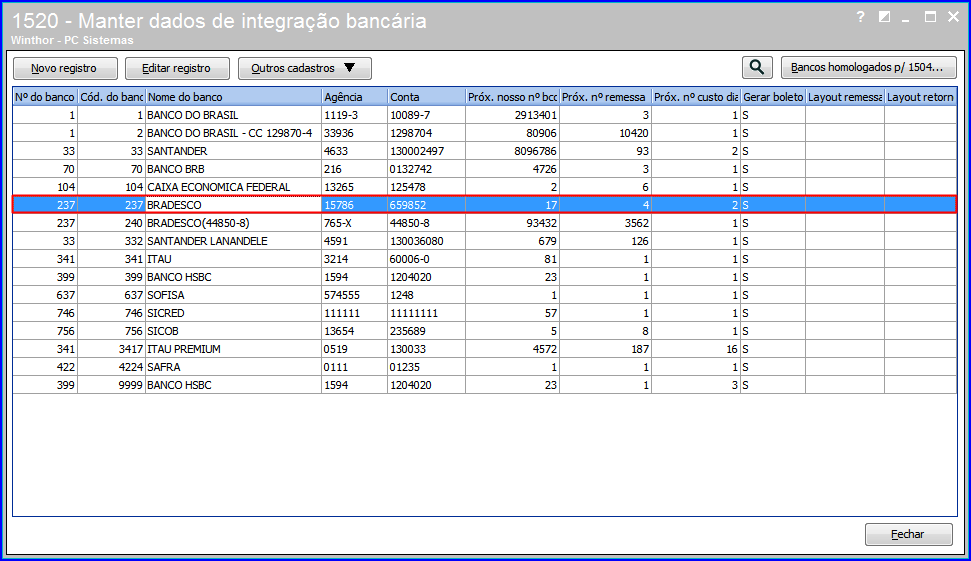Click the Gerar boleto column header

pos(773,97)
